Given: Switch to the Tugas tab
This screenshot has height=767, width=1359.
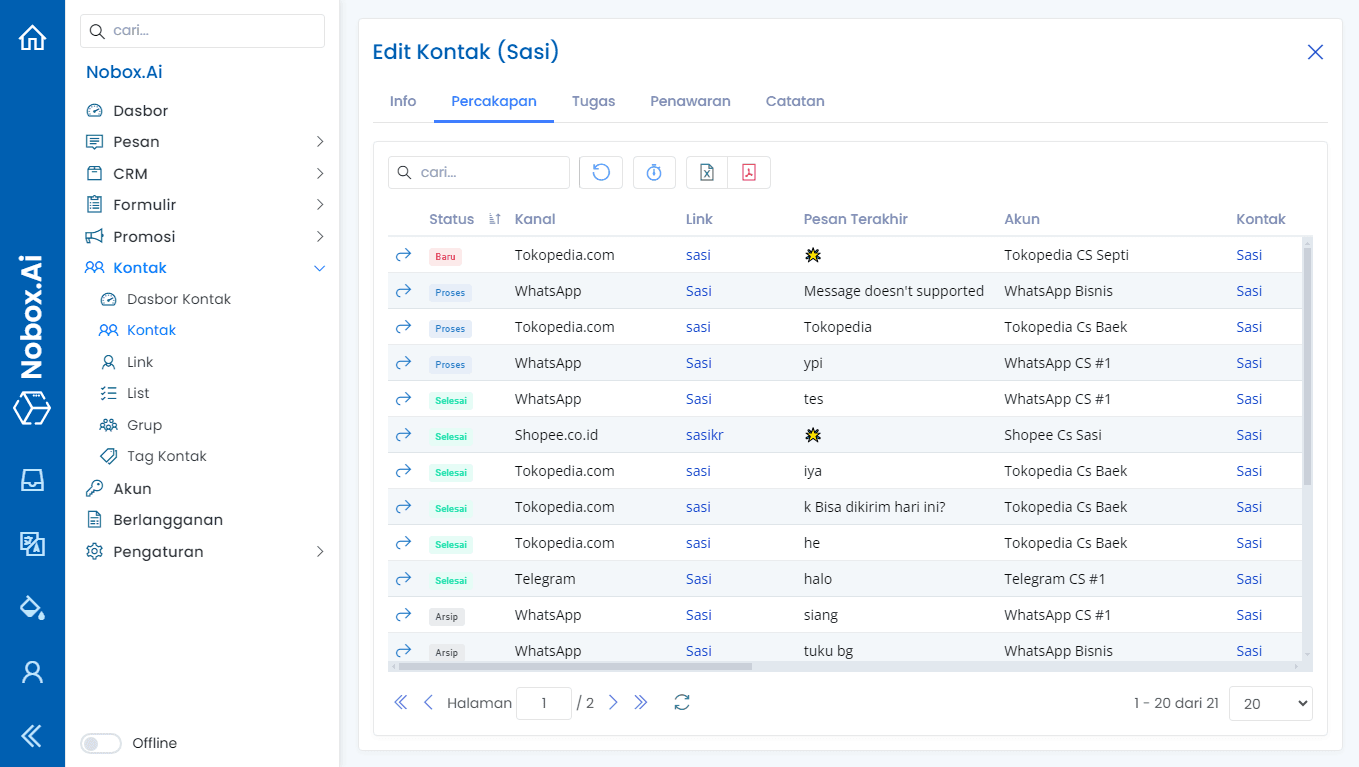Looking at the screenshot, I should [x=593, y=101].
